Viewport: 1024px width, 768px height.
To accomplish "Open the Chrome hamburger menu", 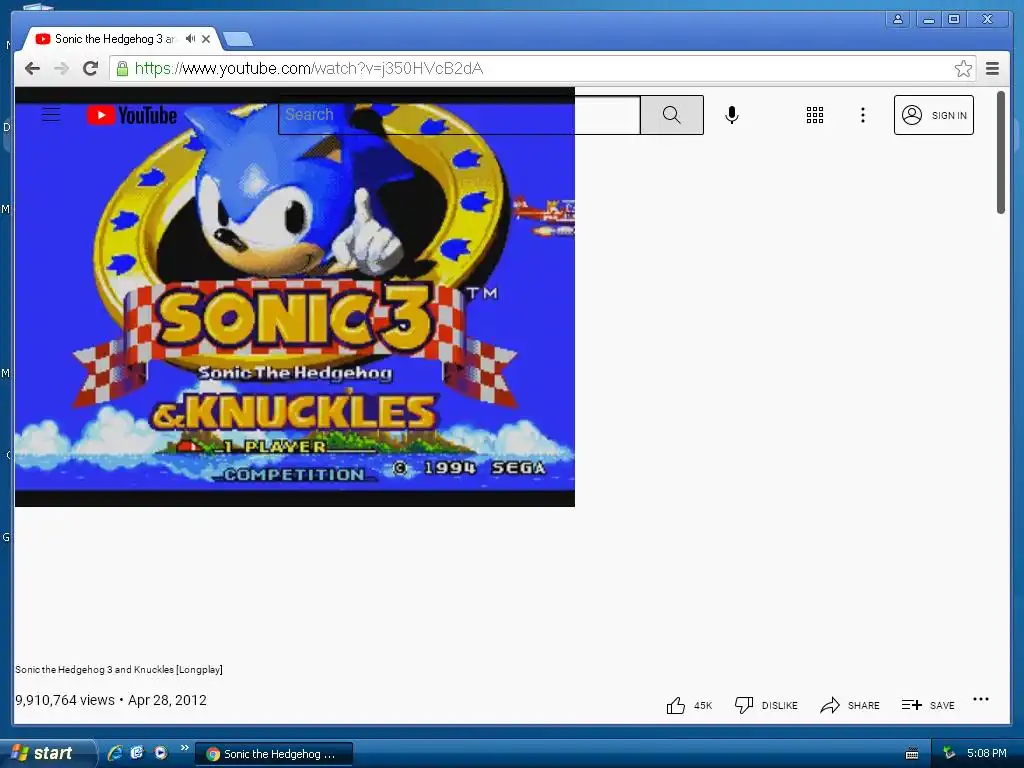I will pos(992,69).
